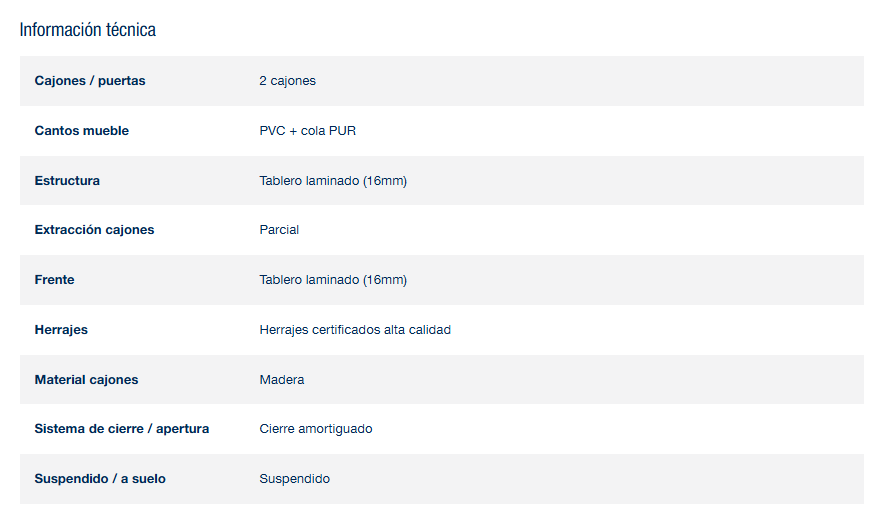Select the Sistema de cierre / apertura label

pyautogui.click(x=122, y=429)
